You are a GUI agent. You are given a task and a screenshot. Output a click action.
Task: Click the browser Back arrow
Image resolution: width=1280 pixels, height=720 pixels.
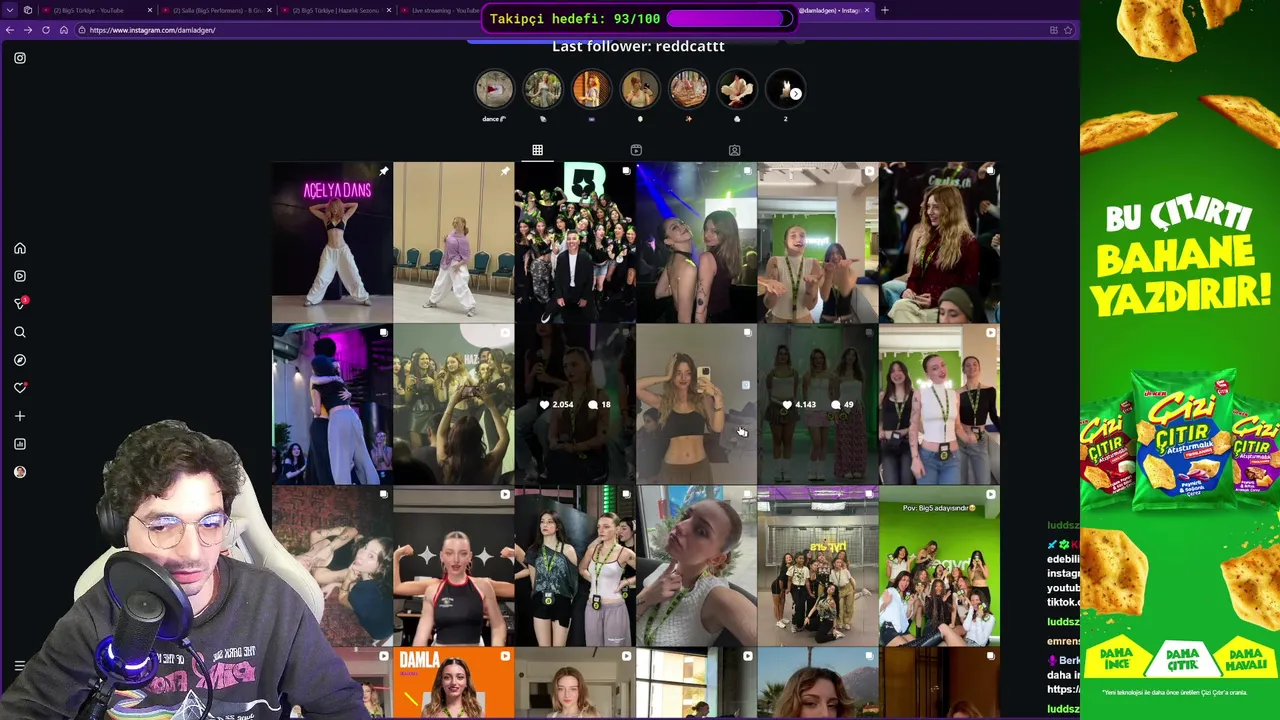click(10, 30)
